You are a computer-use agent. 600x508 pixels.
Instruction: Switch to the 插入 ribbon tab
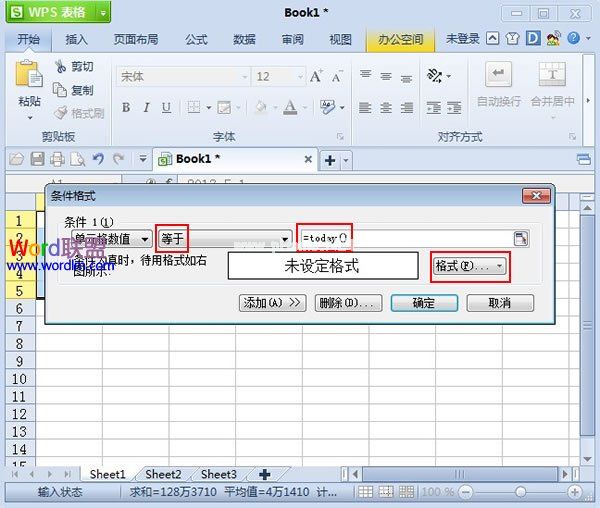point(77,39)
